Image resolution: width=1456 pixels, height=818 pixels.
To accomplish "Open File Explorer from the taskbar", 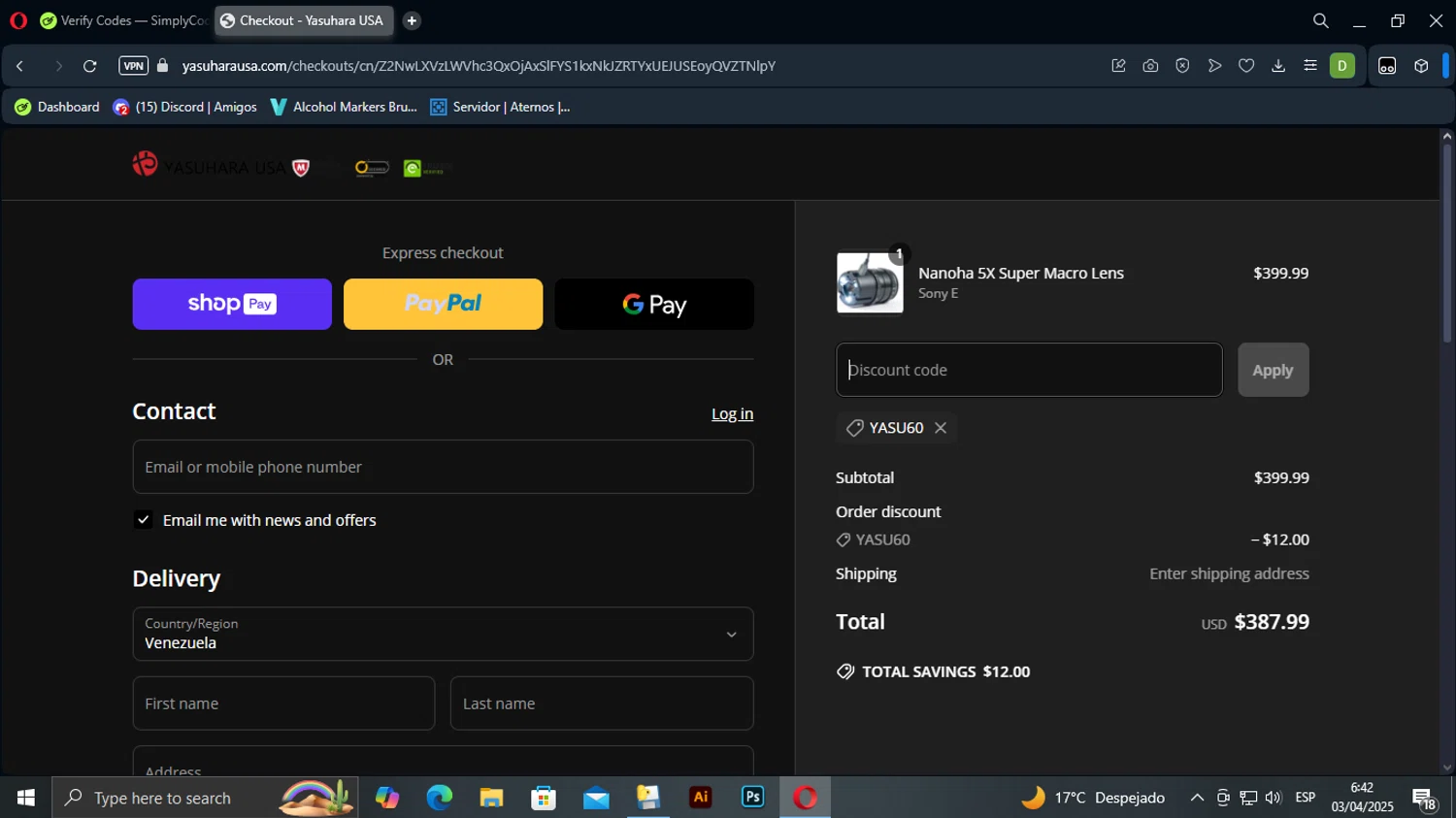I will coord(492,798).
